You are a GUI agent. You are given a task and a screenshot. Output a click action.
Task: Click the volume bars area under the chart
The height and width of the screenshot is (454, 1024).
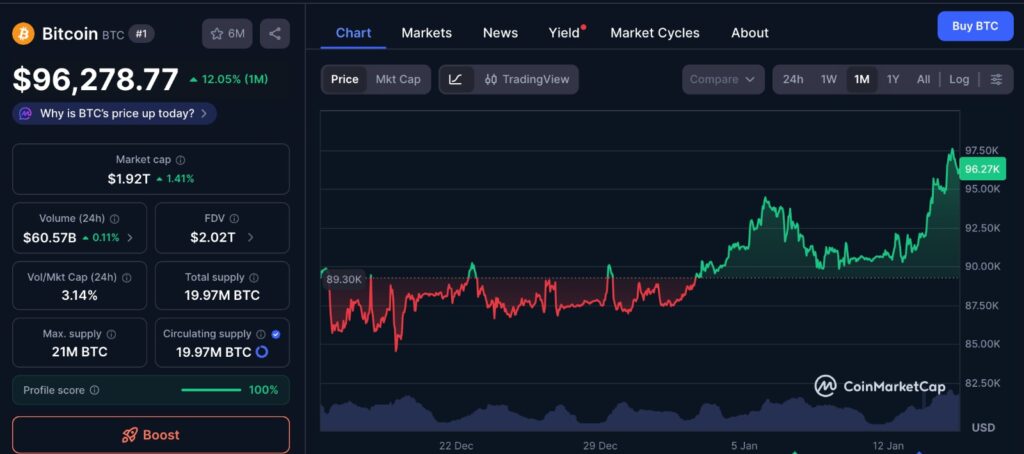(640, 413)
